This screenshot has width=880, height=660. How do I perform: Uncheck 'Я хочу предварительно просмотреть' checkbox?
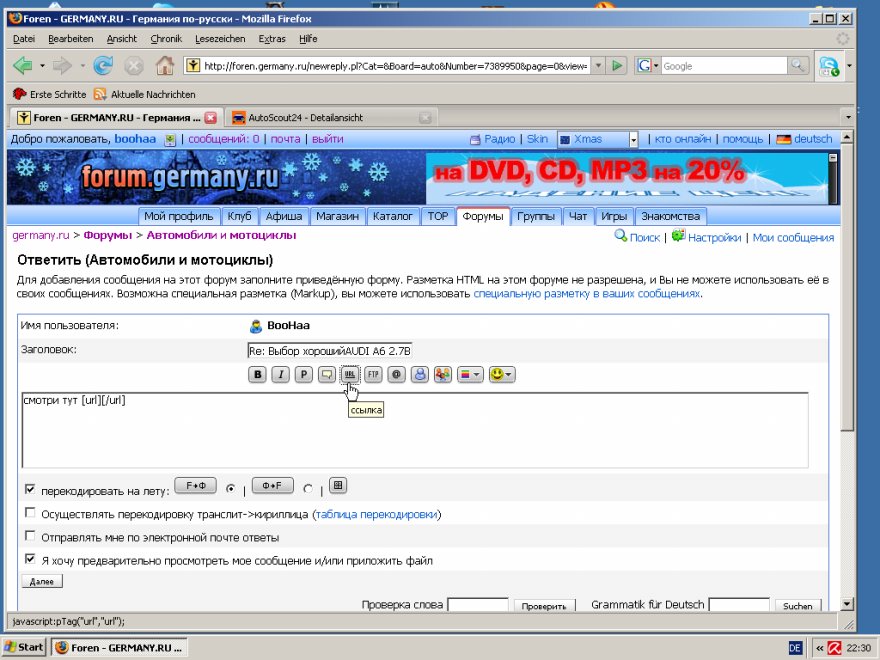click(x=30, y=560)
